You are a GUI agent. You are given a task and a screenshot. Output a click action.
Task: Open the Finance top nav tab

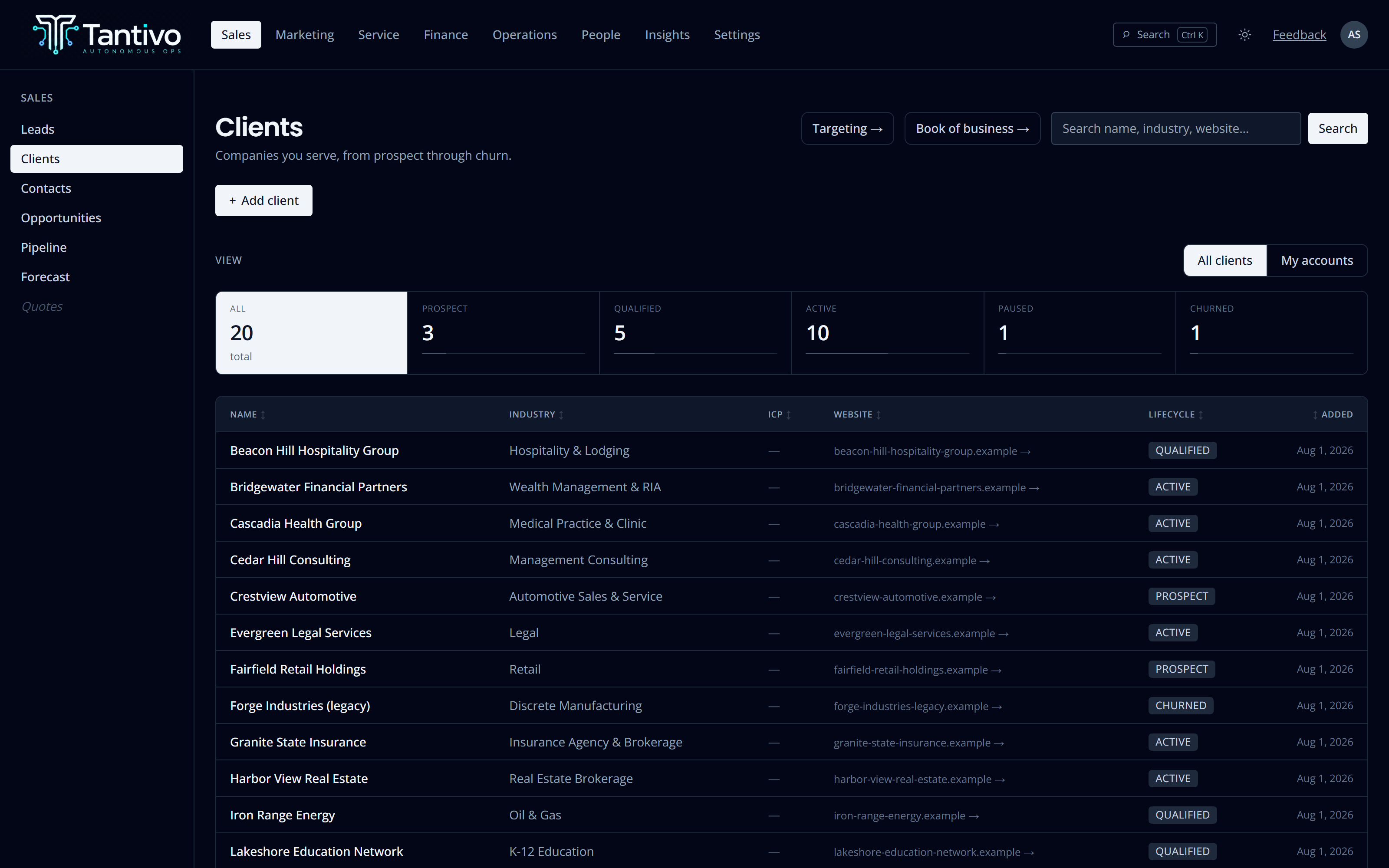coord(445,34)
